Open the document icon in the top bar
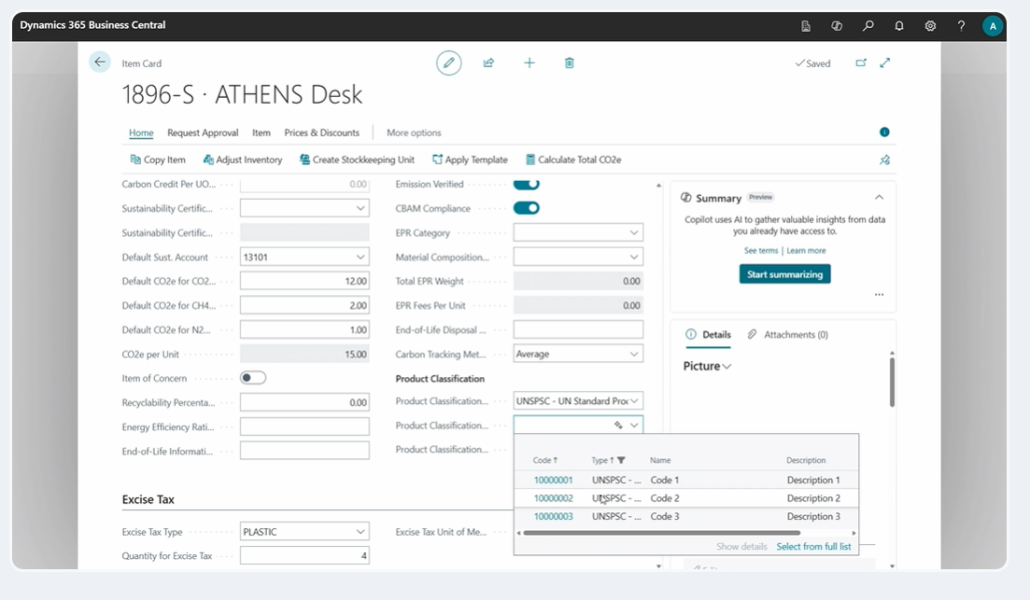Screen dimensions: 1030x600 click(x=806, y=26)
